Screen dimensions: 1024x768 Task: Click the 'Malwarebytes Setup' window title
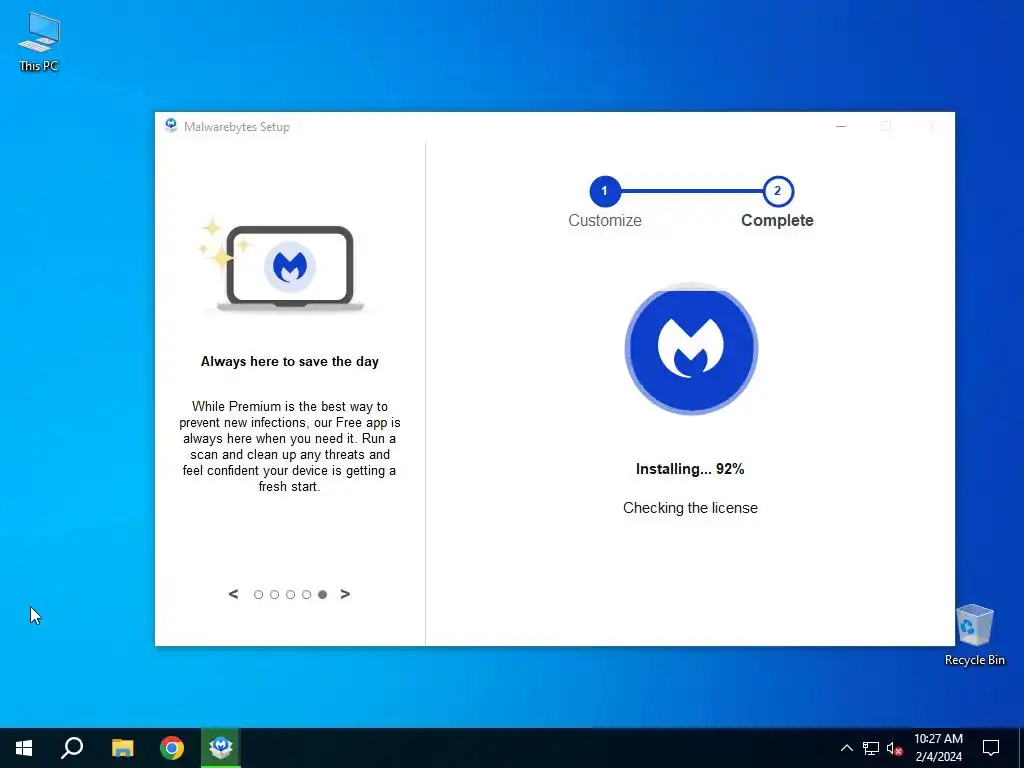pos(236,127)
